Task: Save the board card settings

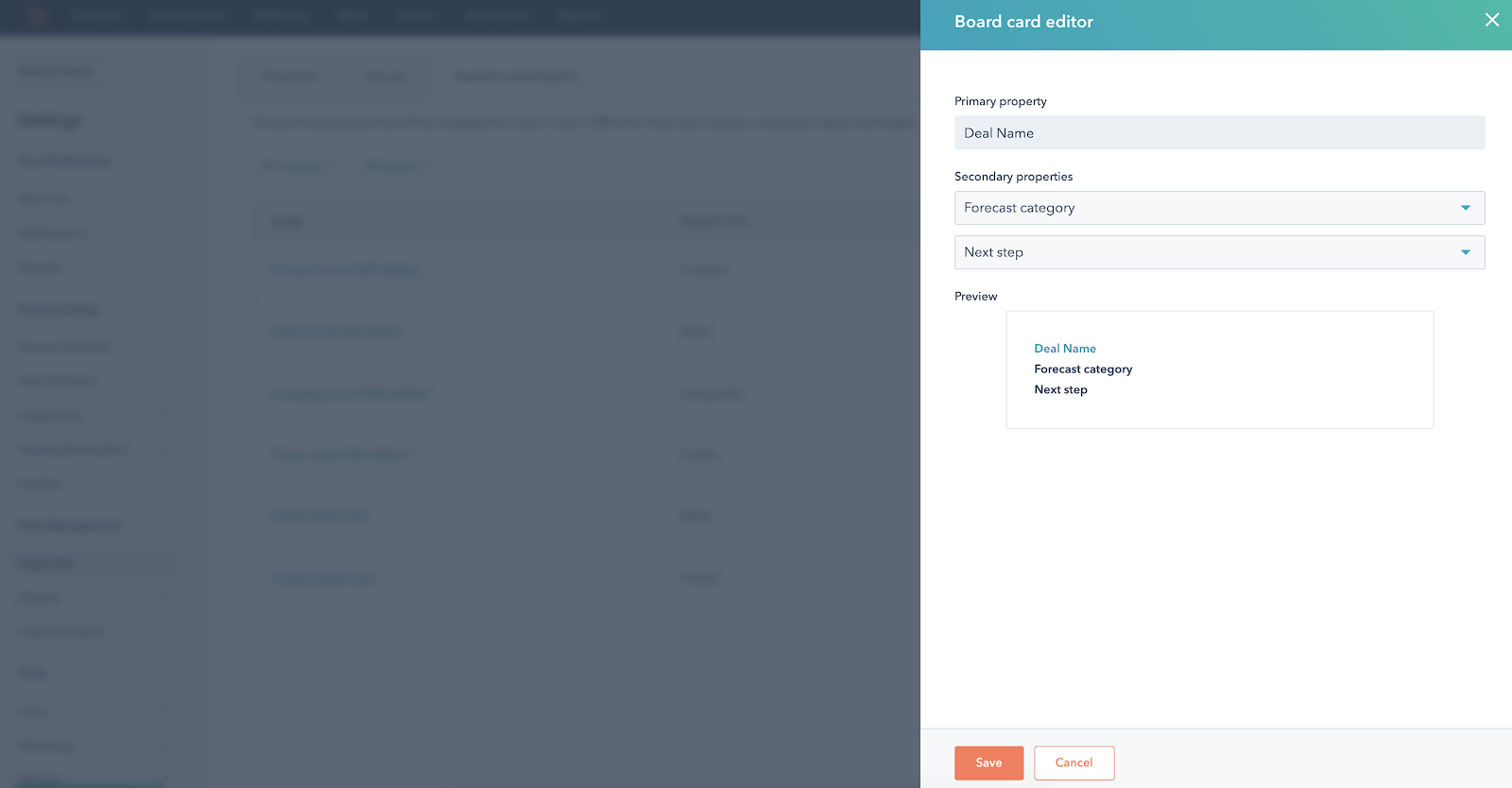Action: click(x=988, y=762)
